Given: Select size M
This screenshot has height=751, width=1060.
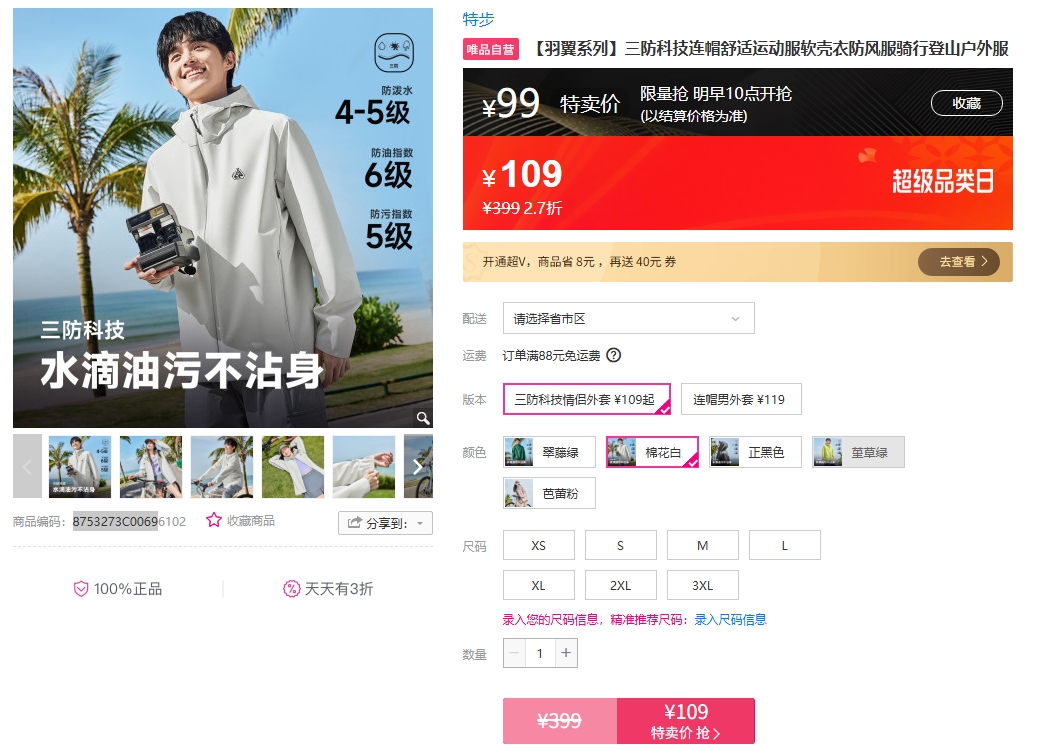Looking at the screenshot, I should 702,546.
